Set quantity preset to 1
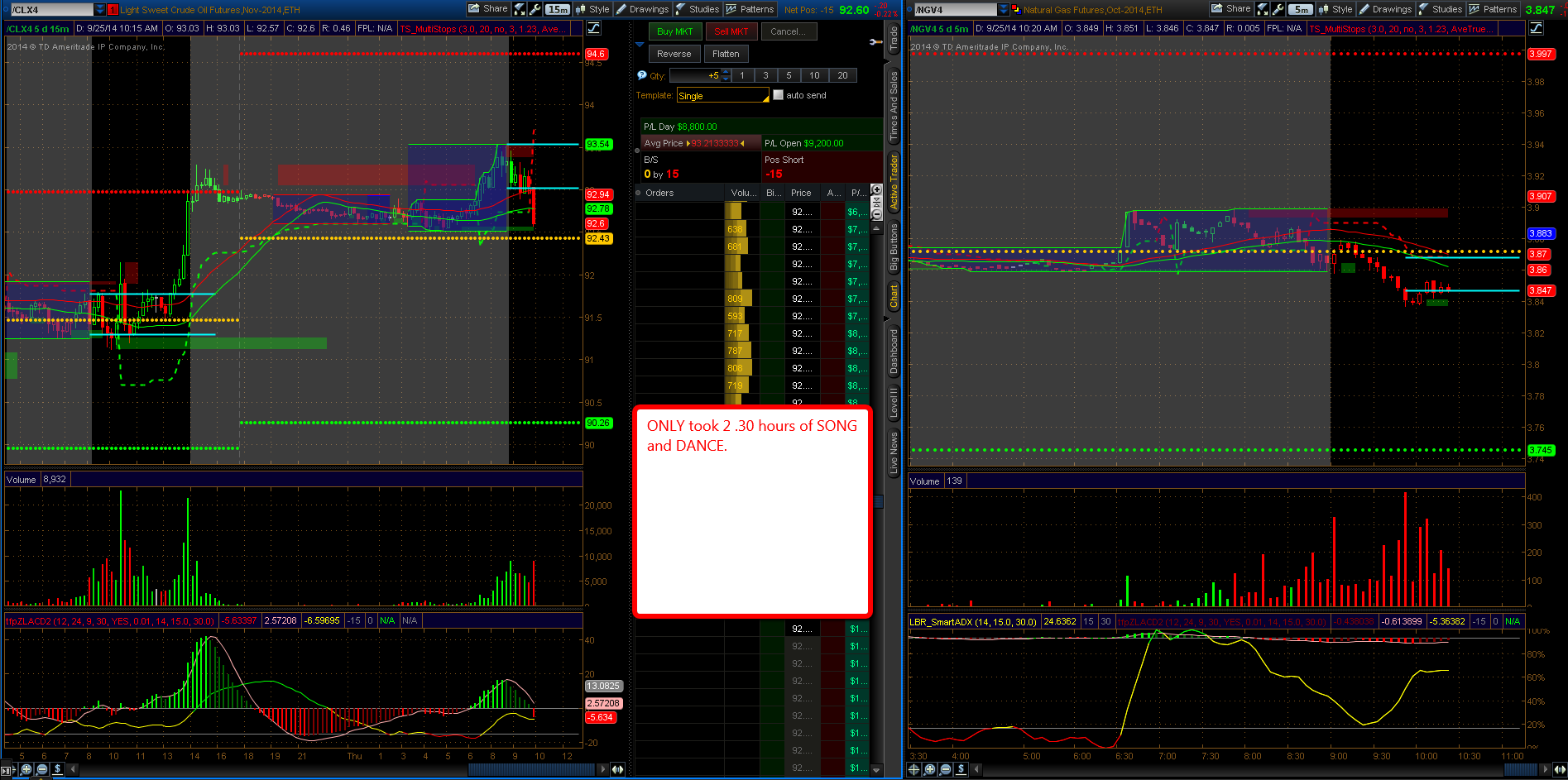The image size is (1568, 780). coord(742,75)
